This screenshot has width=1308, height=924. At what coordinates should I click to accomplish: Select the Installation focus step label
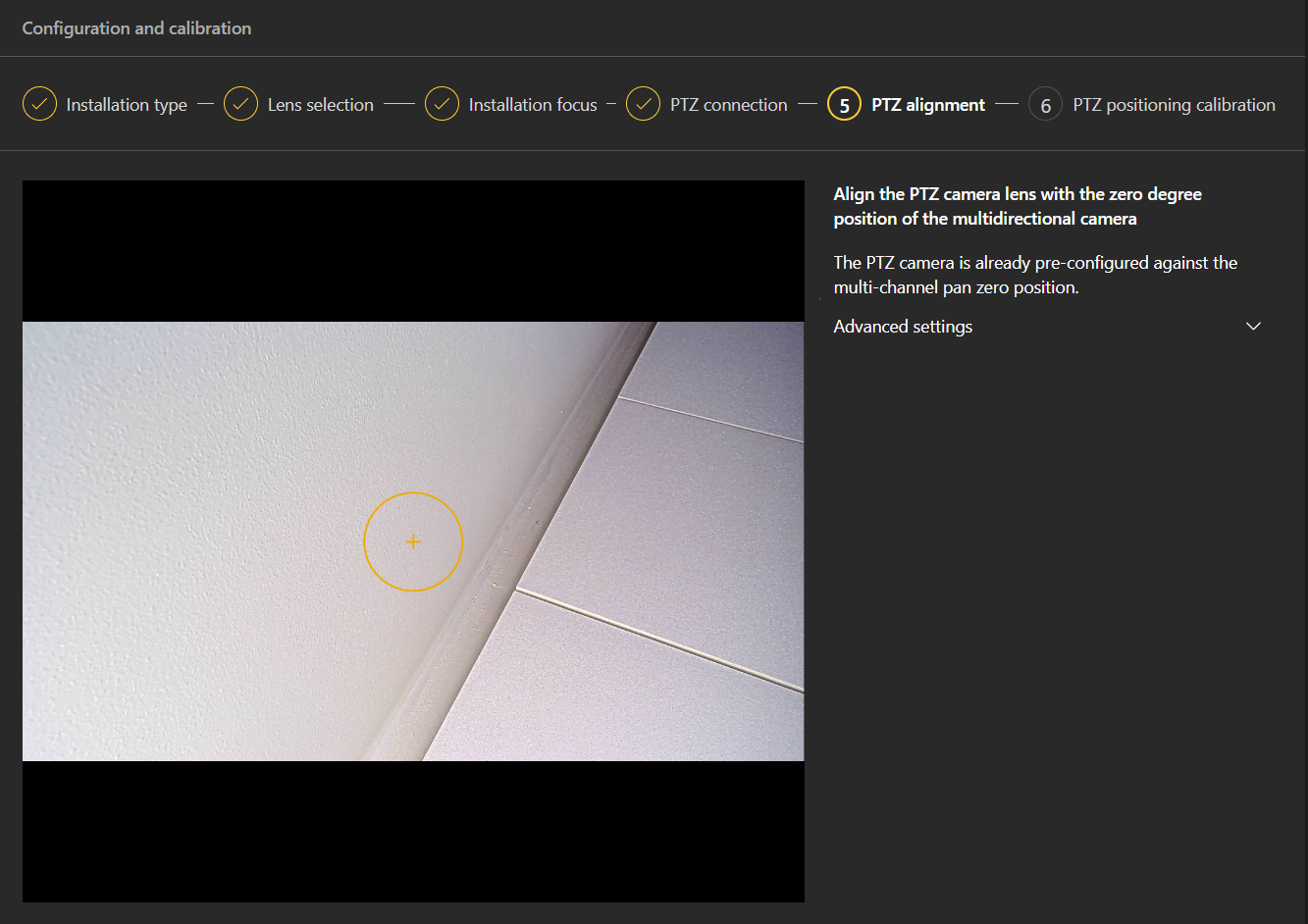tap(533, 104)
